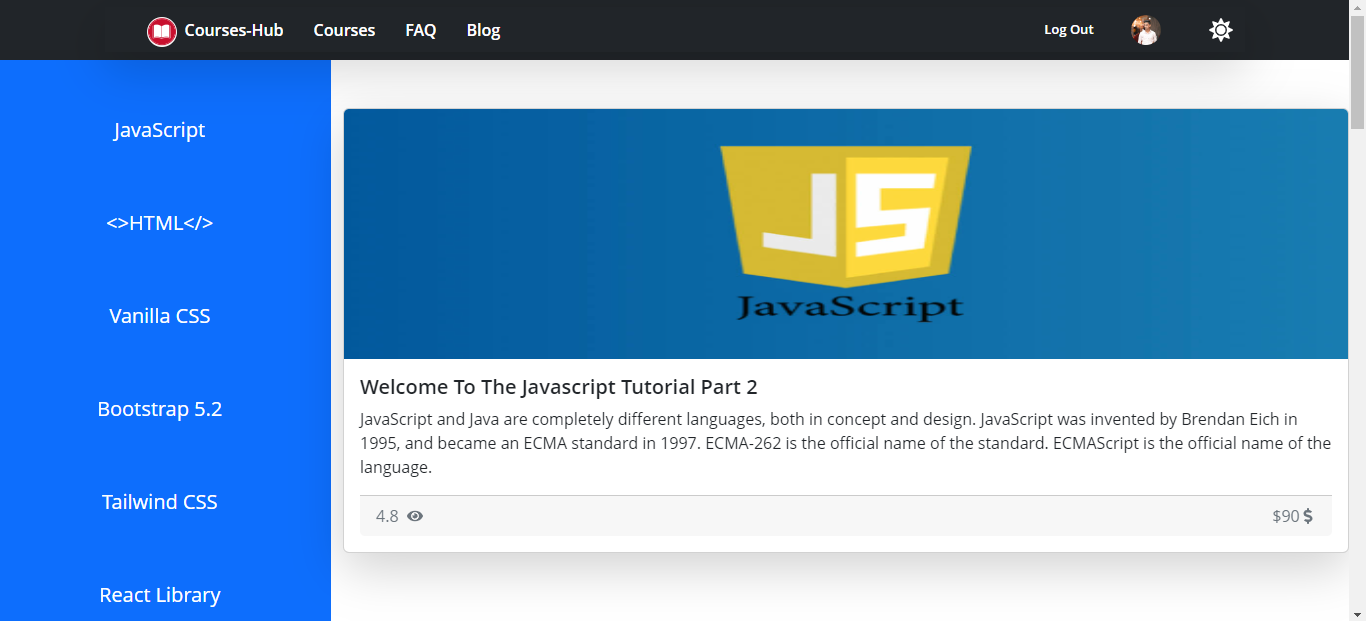This screenshot has height=621, width=1366.
Task: Open the Vanilla CSS category
Action: pyautogui.click(x=160, y=316)
